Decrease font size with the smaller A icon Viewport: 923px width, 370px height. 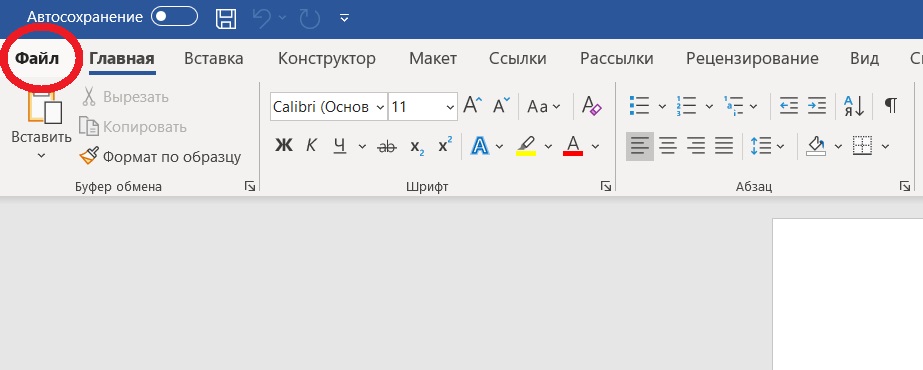(x=502, y=106)
